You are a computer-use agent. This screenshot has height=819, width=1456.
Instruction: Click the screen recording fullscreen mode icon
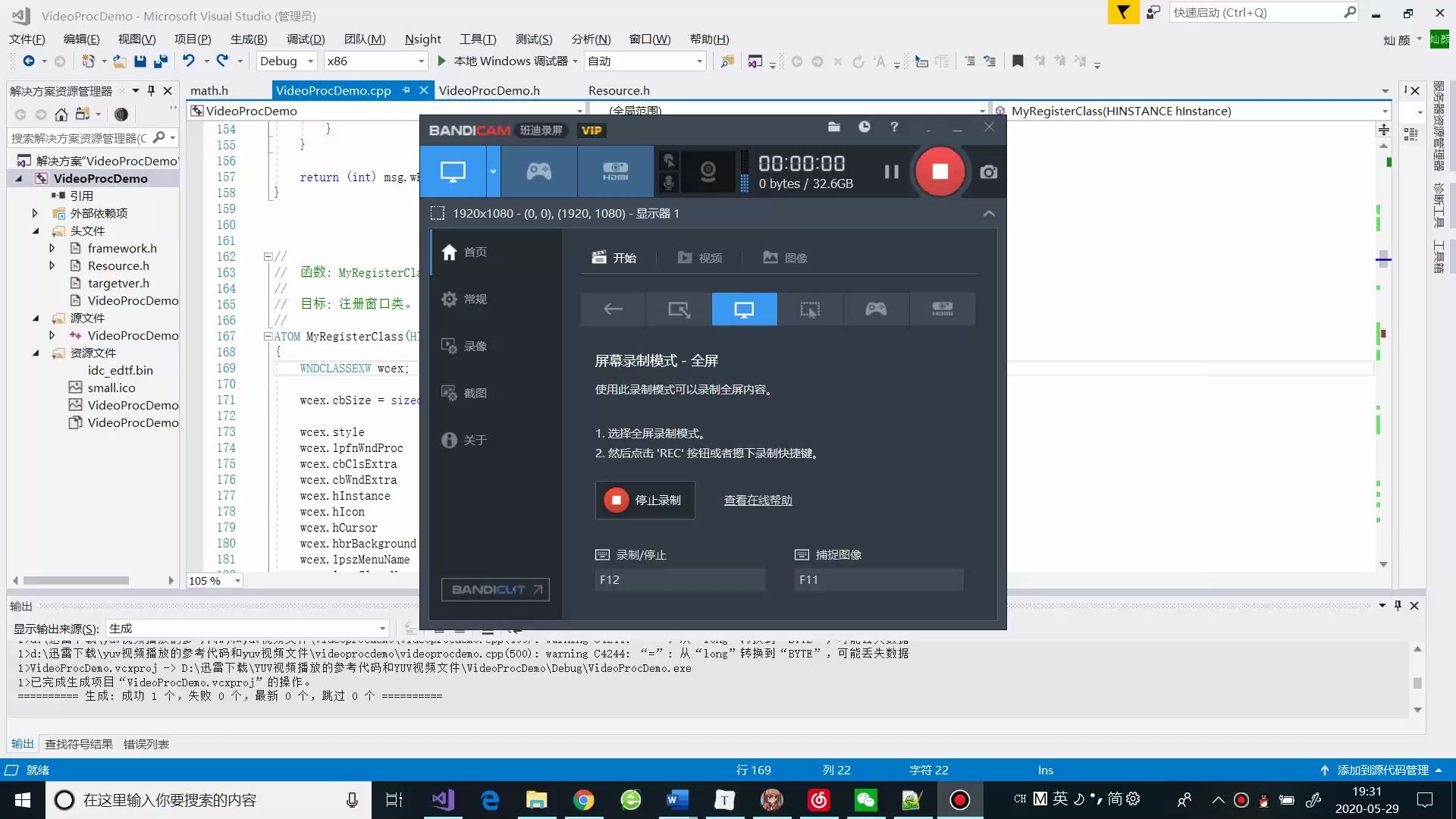click(x=744, y=308)
